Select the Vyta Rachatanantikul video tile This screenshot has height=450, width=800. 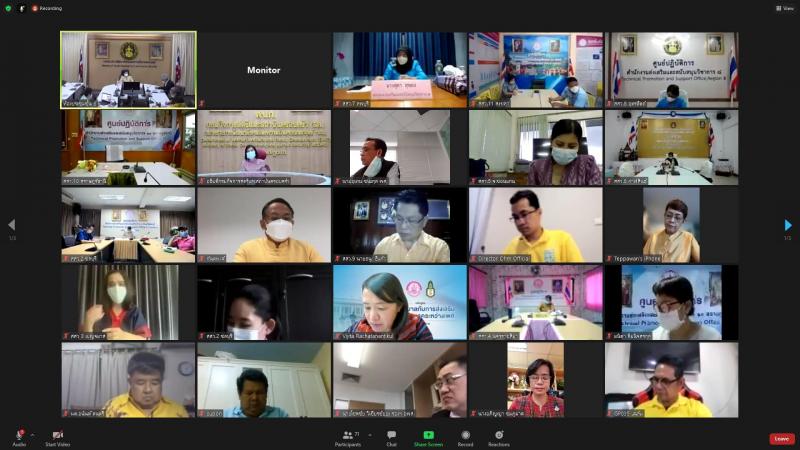pos(400,303)
